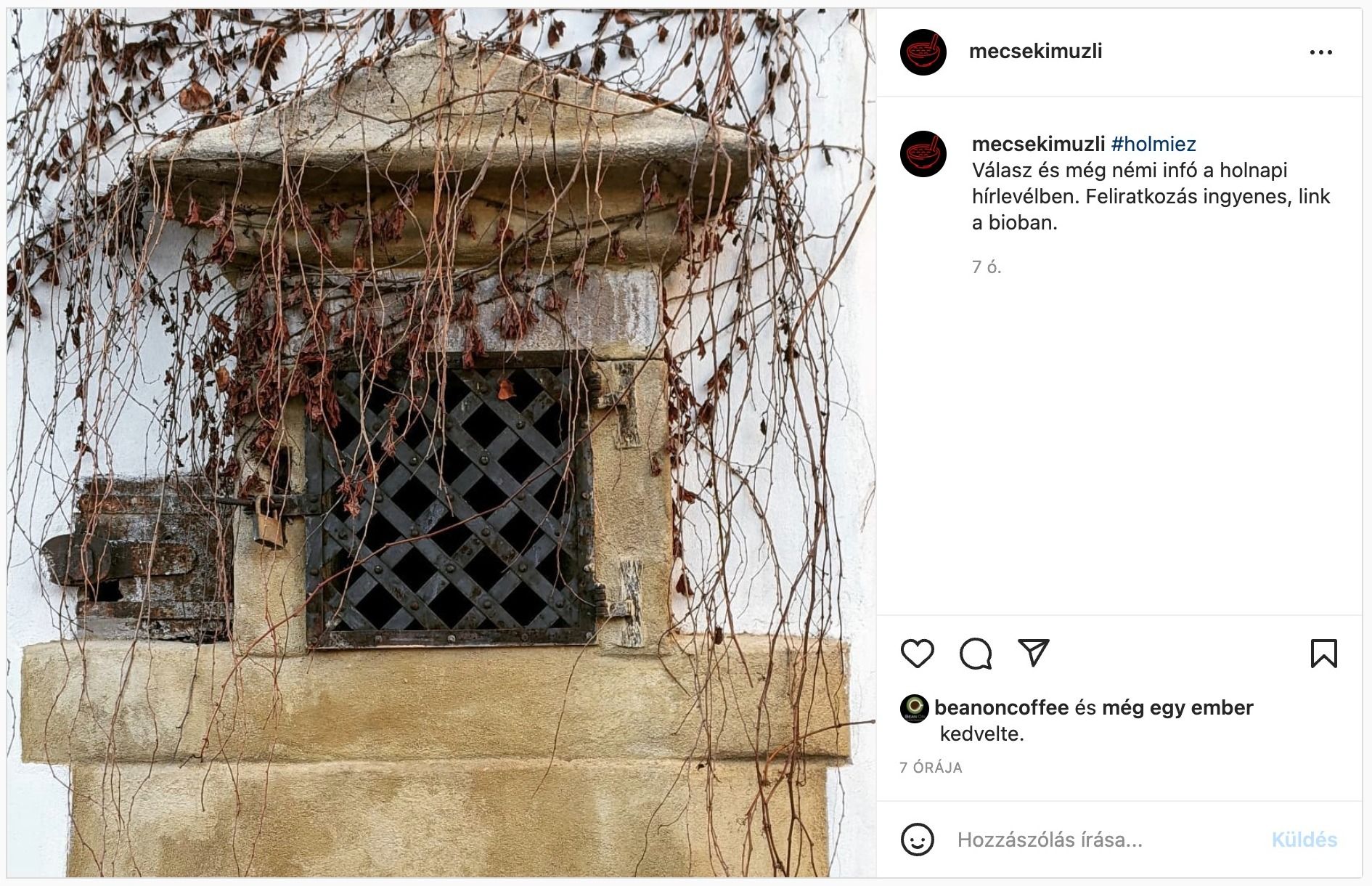Click the caption text about the hírlevél
This screenshot has height=886, width=1372.
[x=1151, y=196]
